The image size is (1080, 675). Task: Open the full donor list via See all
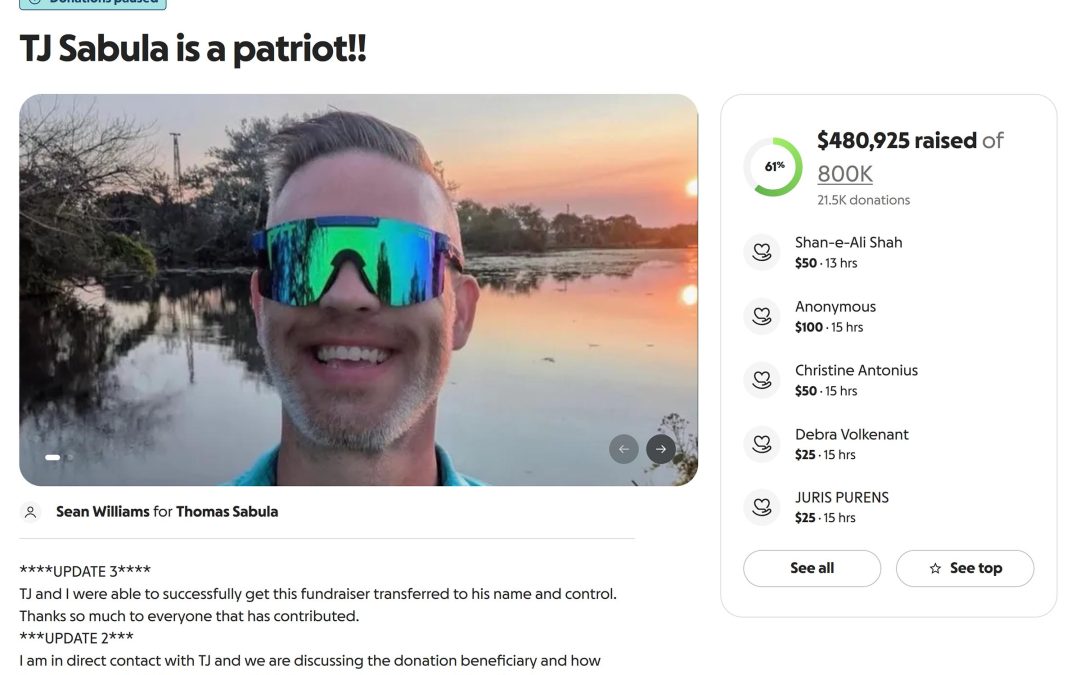(x=811, y=568)
